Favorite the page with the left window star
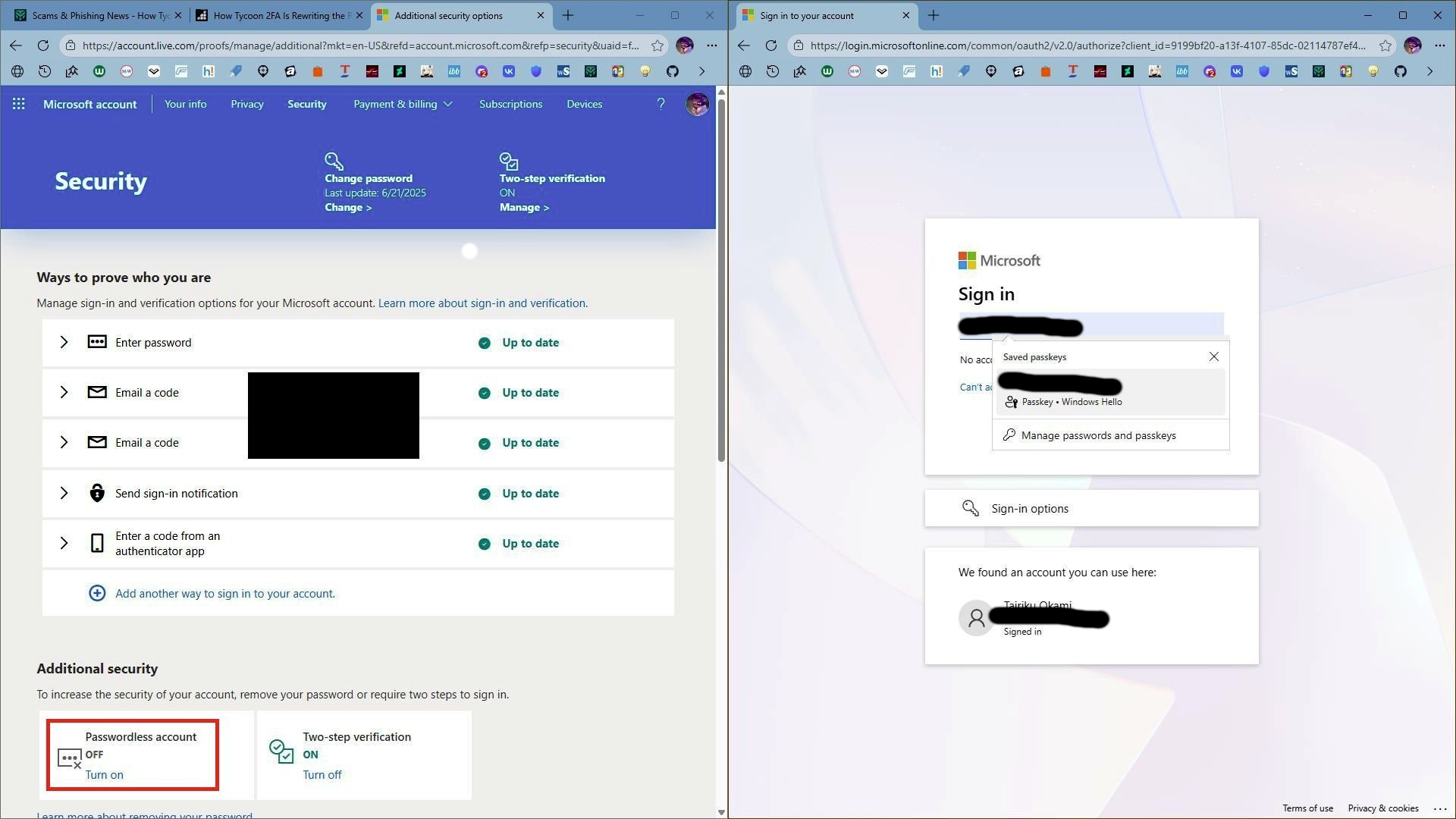The image size is (1456, 819). [x=657, y=45]
